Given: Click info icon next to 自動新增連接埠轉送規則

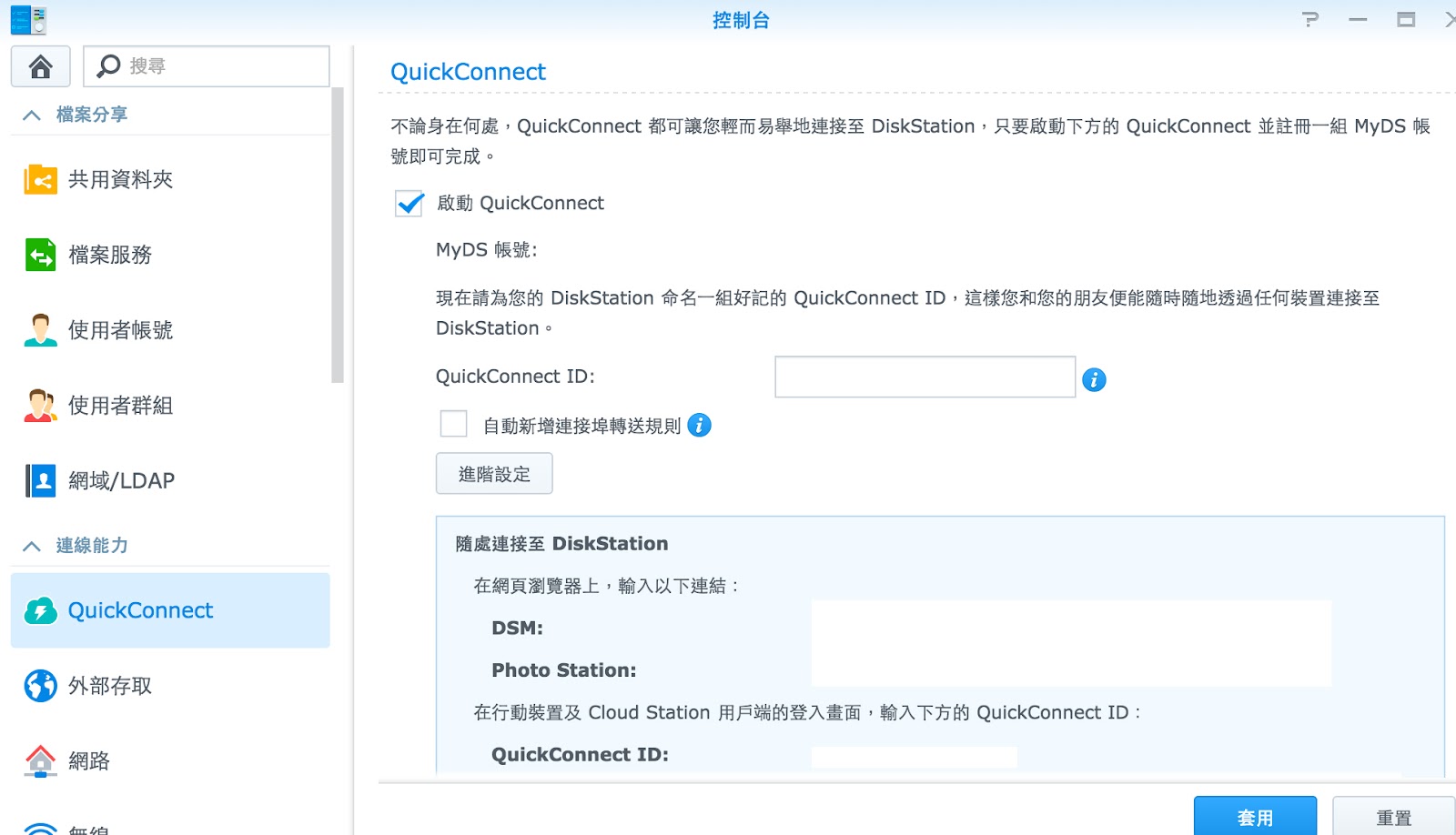Looking at the screenshot, I should 699,426.
